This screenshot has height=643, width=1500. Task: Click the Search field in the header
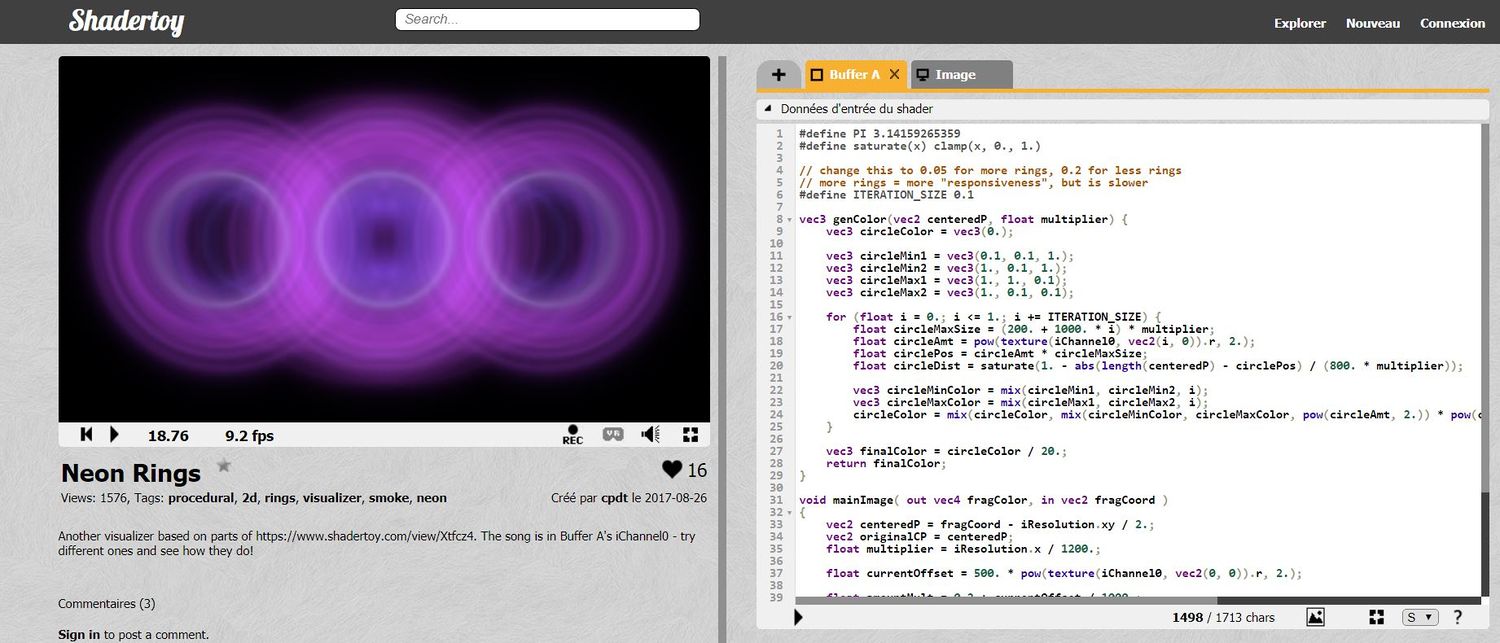tap(547, 19)
